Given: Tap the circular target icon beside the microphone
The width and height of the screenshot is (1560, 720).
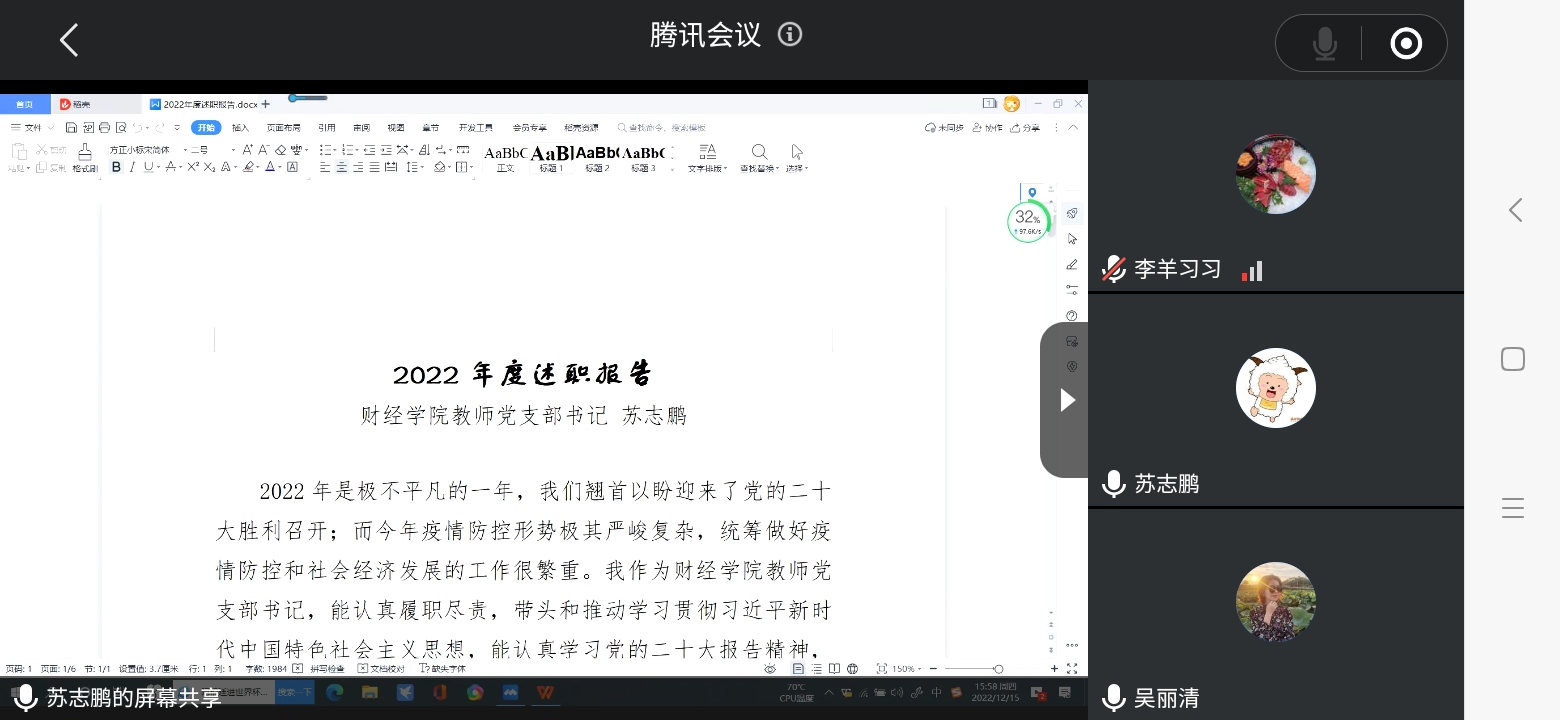Looking at the screenshot, I should pos(1405,44).
